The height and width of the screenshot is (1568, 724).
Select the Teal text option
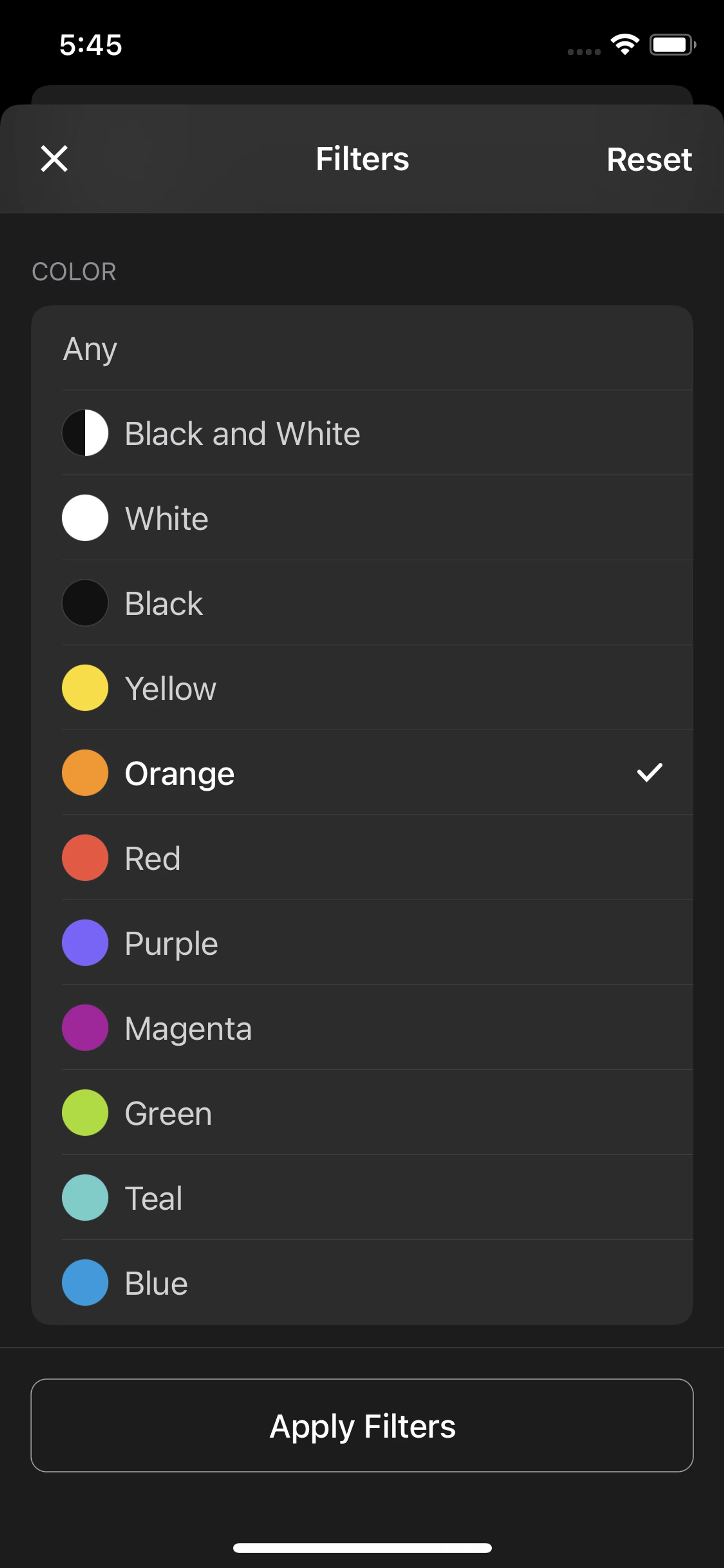click(x=153, y=1198)
